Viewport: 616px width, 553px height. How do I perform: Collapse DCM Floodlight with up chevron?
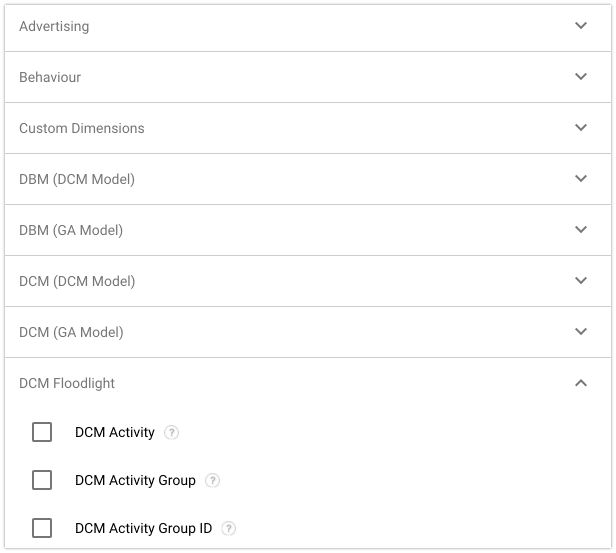(x=581, y=383)
